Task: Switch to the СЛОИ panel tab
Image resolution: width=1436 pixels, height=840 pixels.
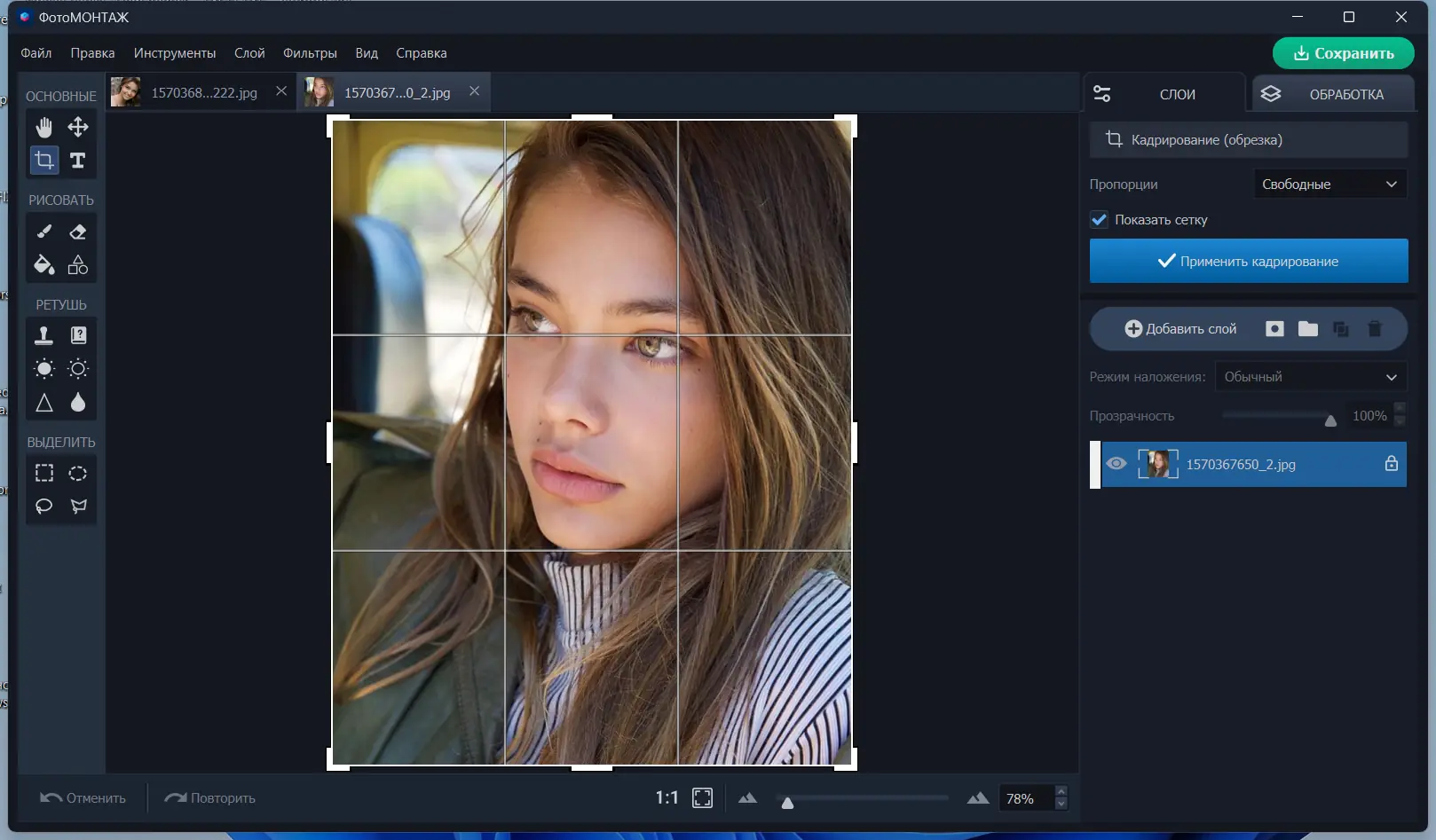Action: (1164, 94)
